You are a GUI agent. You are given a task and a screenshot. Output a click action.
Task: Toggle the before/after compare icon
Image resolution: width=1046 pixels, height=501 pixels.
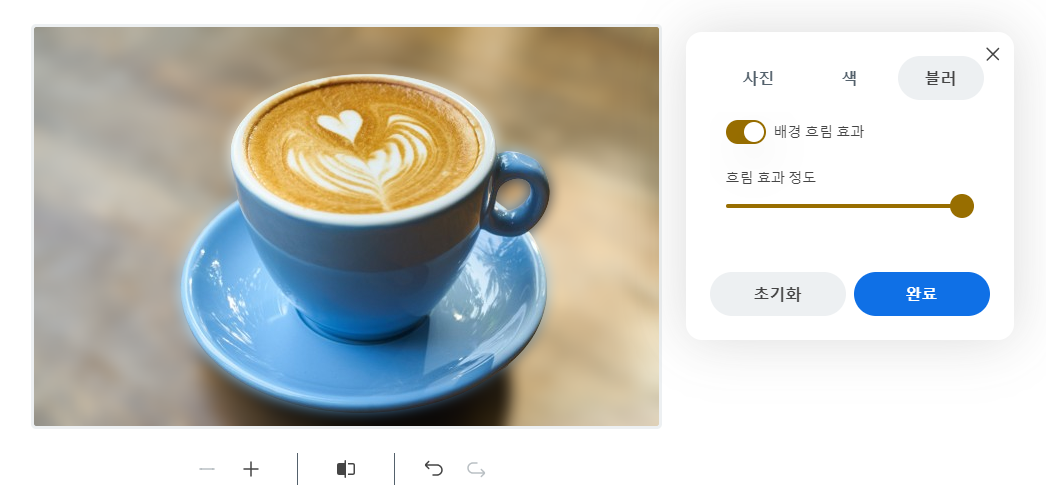pyautogui.click(x=346, y=470)
